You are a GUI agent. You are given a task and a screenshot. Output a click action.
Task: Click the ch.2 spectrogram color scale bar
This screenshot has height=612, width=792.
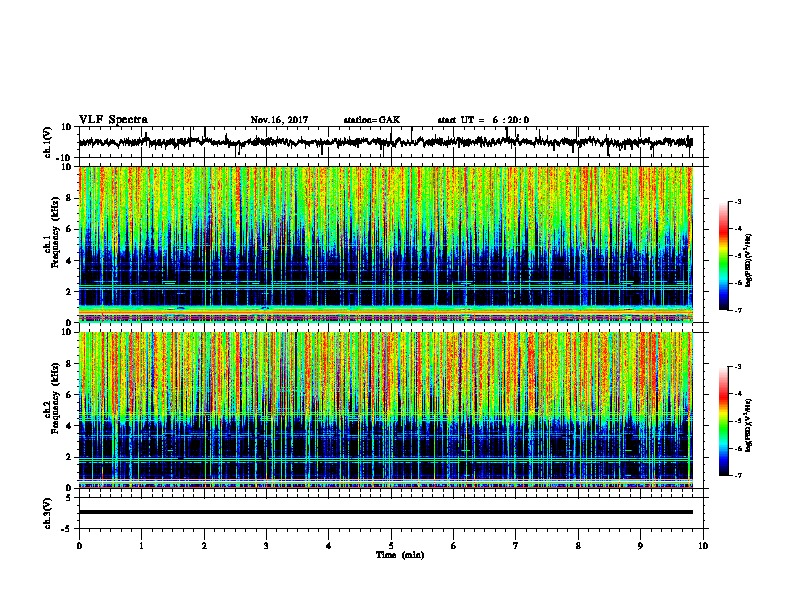724,421
